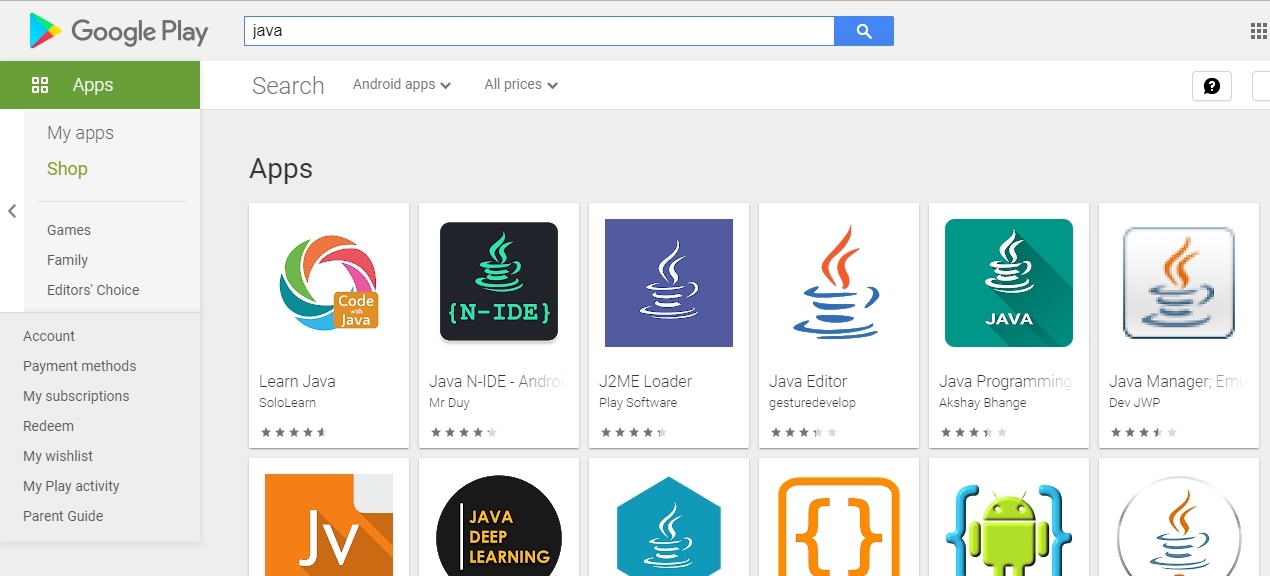
Task: Open the Learn Java app icon
Action: [x=328, y=282]
